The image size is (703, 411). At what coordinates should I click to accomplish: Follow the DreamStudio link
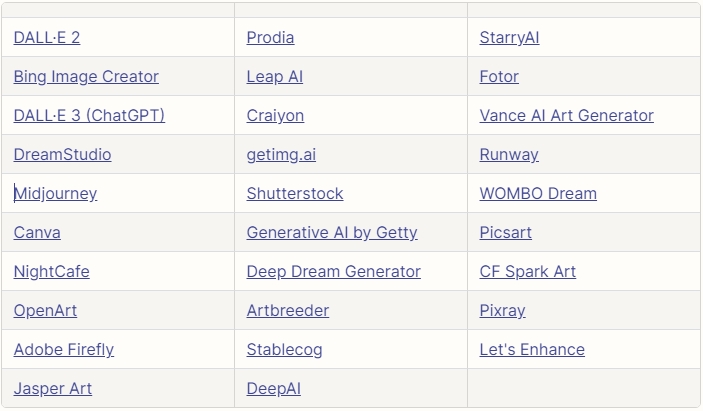tap(62, 155)
